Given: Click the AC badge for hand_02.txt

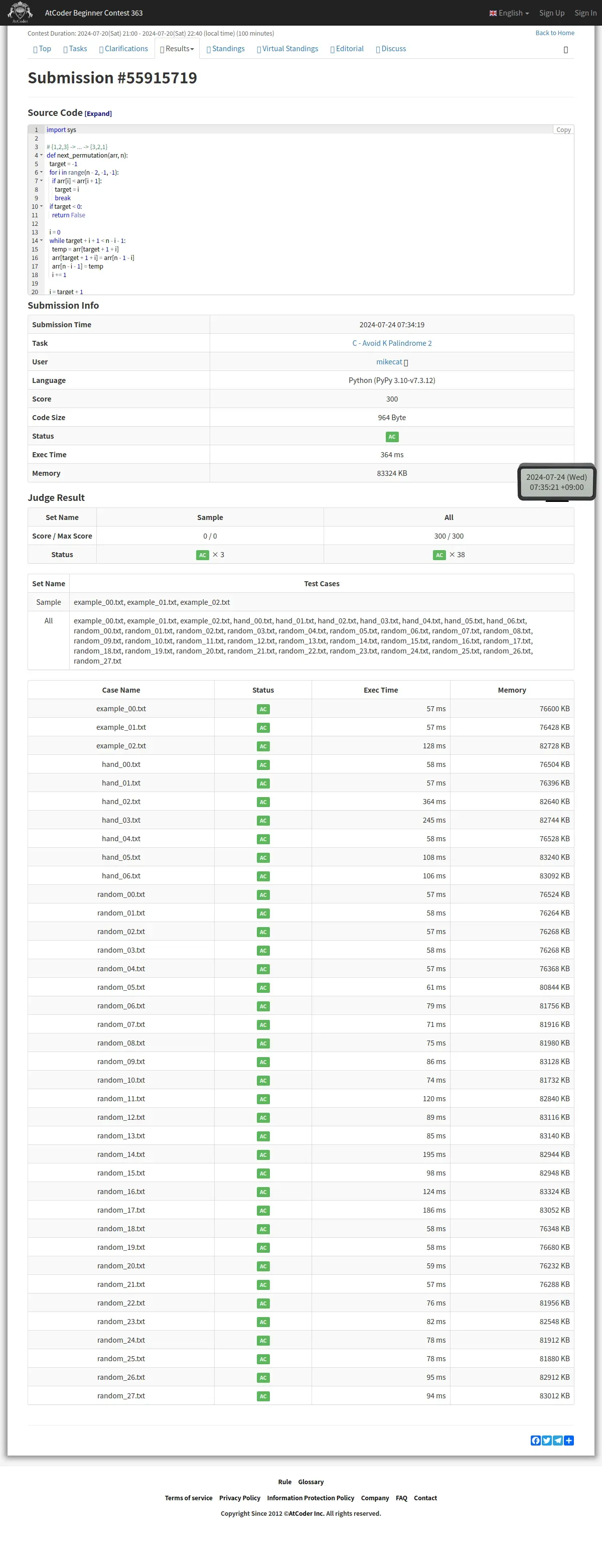Looking at the screenshot, I should [x=263, y=802].
